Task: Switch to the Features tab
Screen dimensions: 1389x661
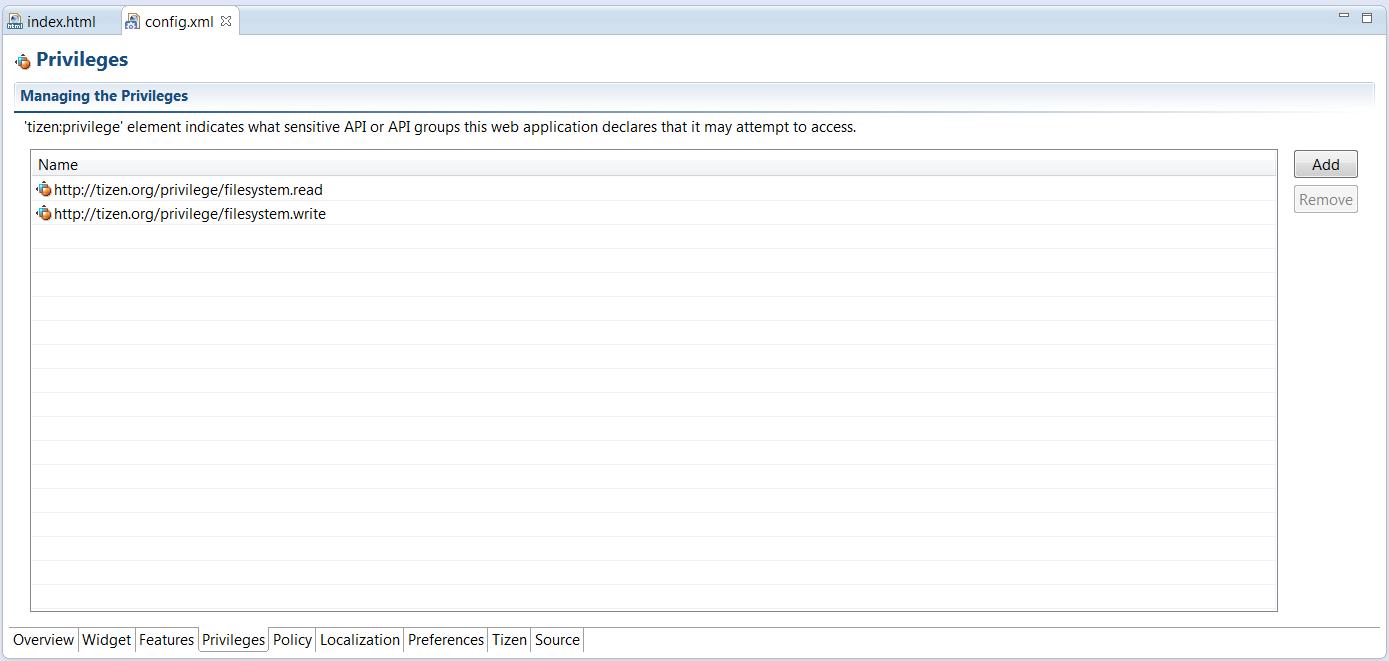Action: click(166, 640)
